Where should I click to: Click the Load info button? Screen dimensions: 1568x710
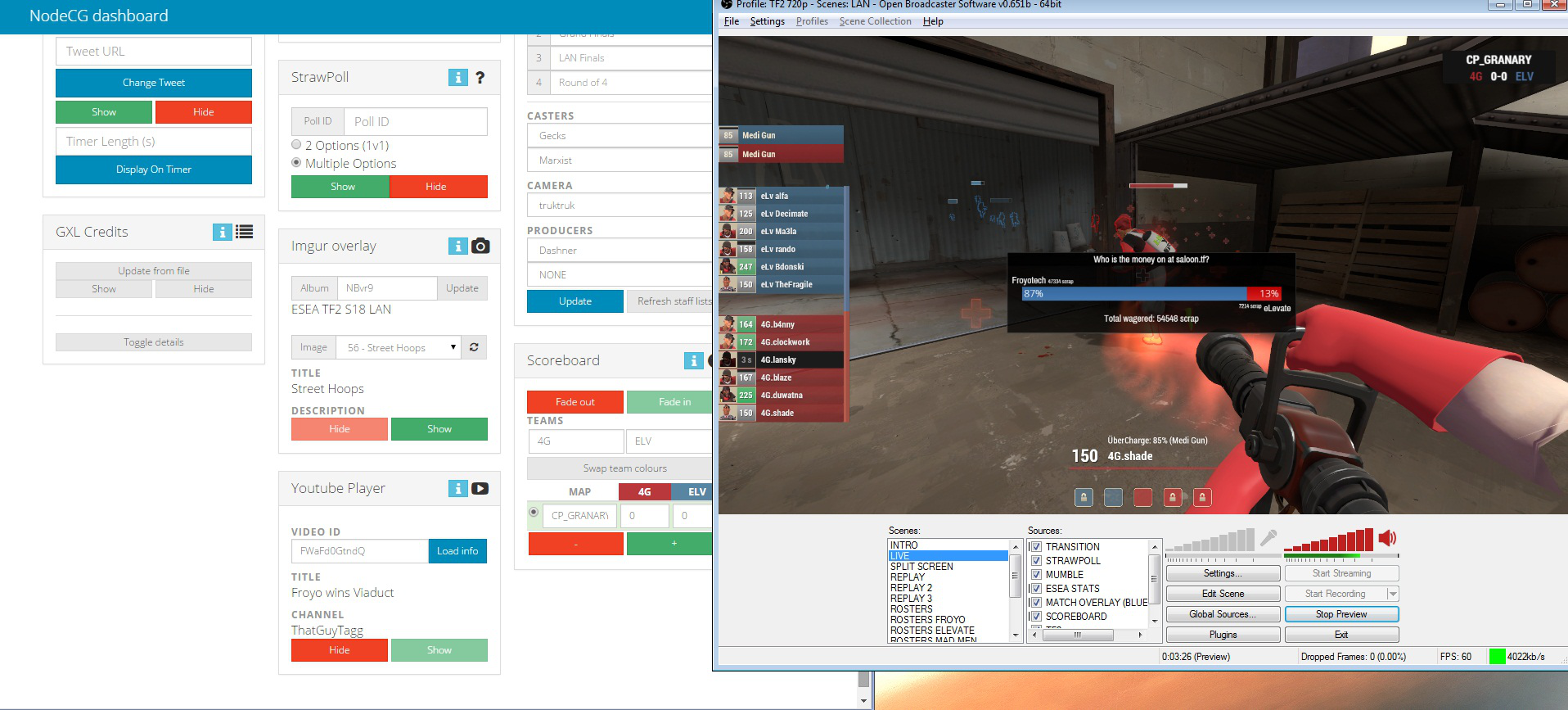click(x=457, y=551)
